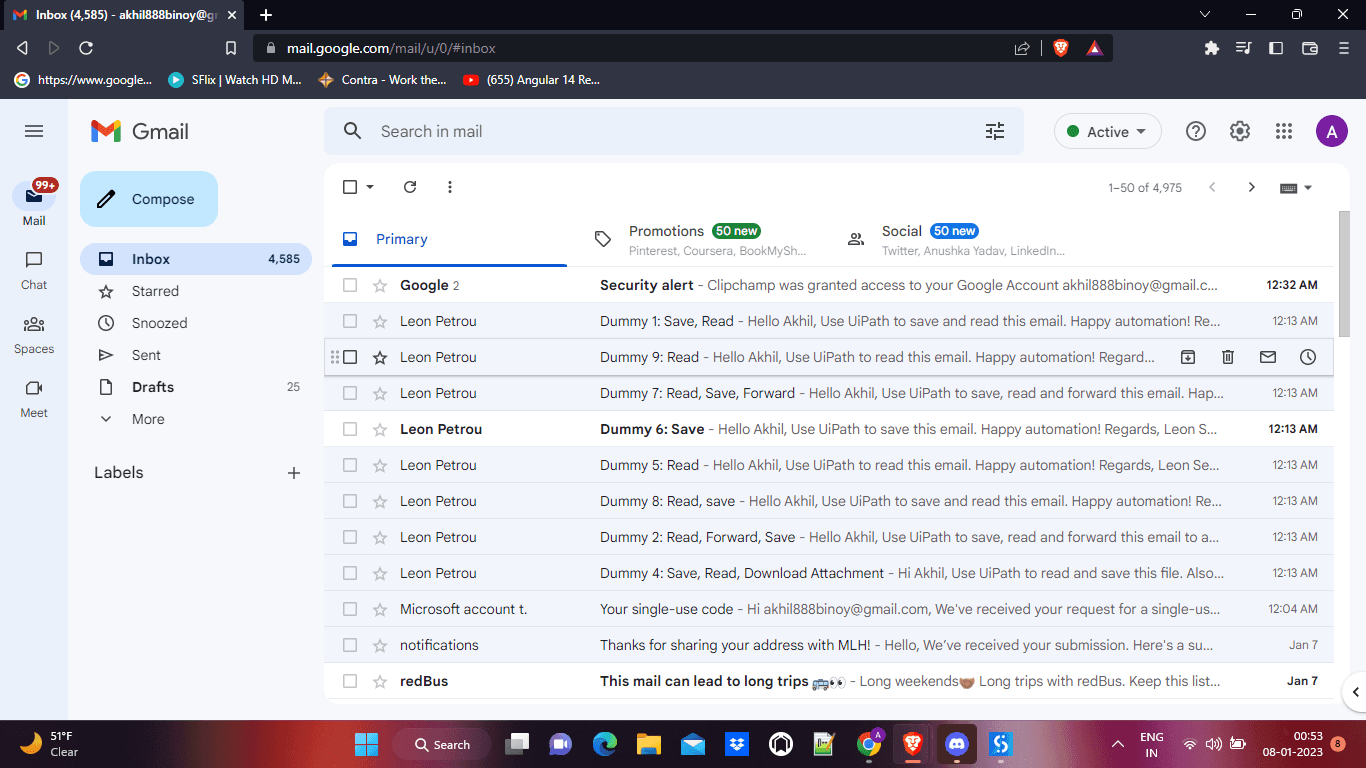The width and height of the screenshot is (1366, 768).
Task: Open the Google apps grid
Action: point(1284,131)
